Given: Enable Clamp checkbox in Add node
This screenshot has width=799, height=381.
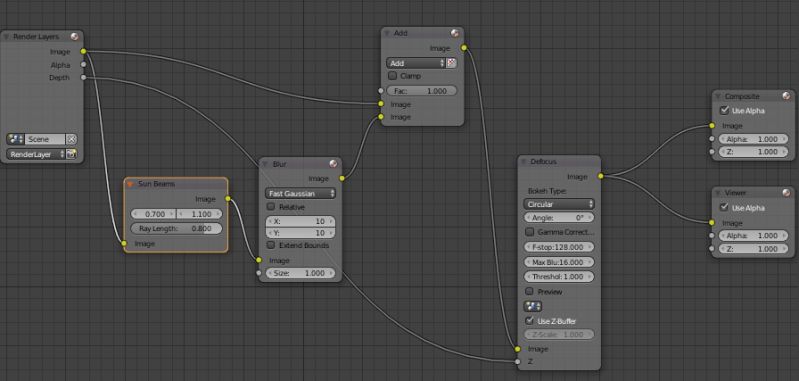Looking at the screenshot, I should point(392,75).
